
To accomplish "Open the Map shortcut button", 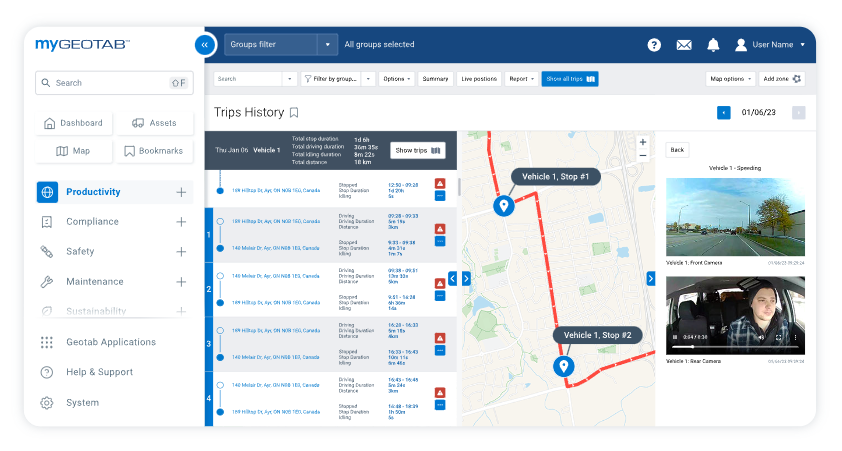I will coord(74,151).
